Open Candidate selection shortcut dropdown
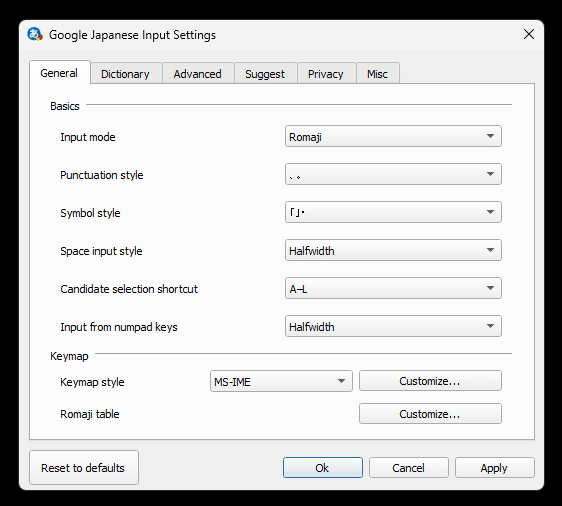The image size is (562, 506). point(393,288)
